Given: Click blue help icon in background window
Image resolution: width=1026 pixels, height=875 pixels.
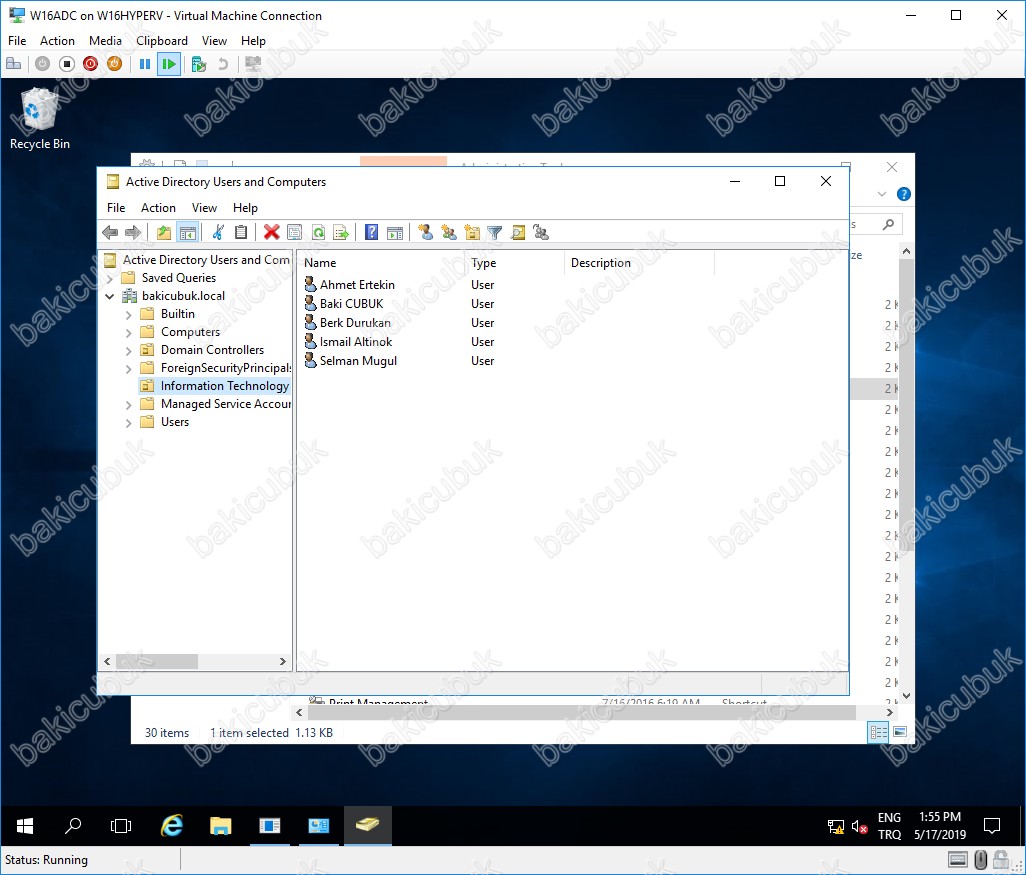Looking at the screenshot, I should [x=904, y=194].
